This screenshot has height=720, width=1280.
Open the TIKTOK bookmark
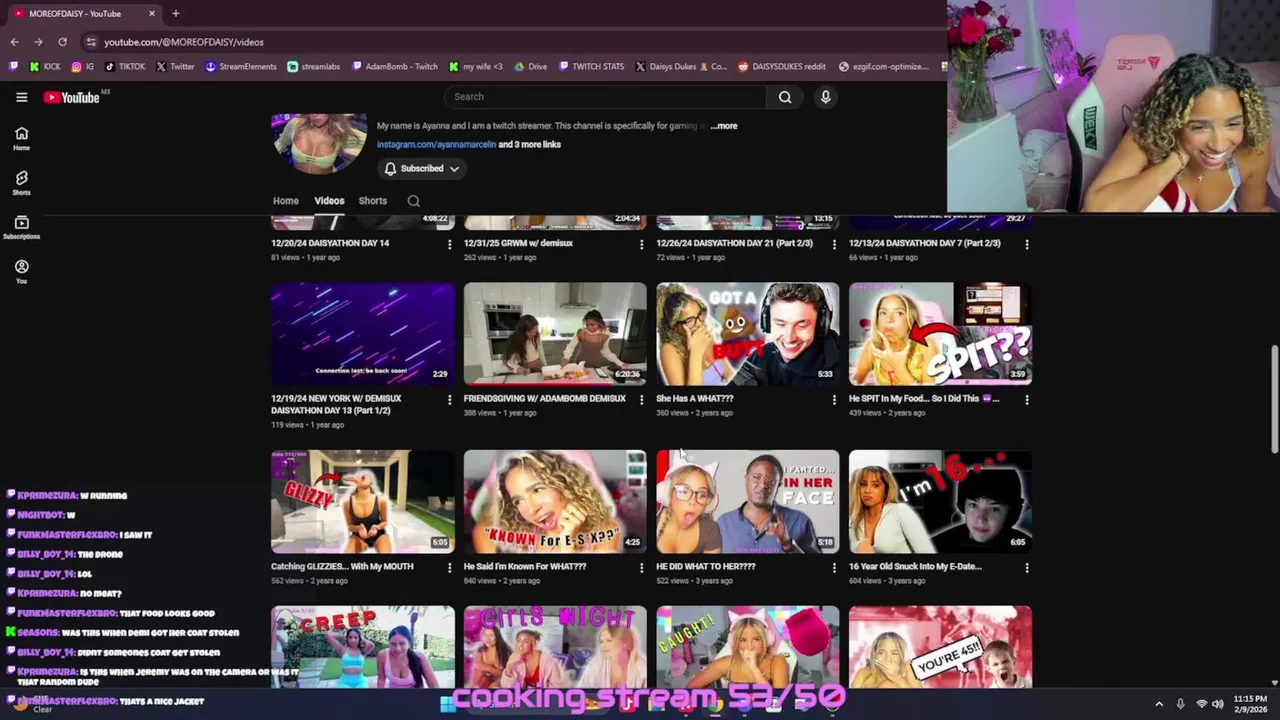[125, 67]
